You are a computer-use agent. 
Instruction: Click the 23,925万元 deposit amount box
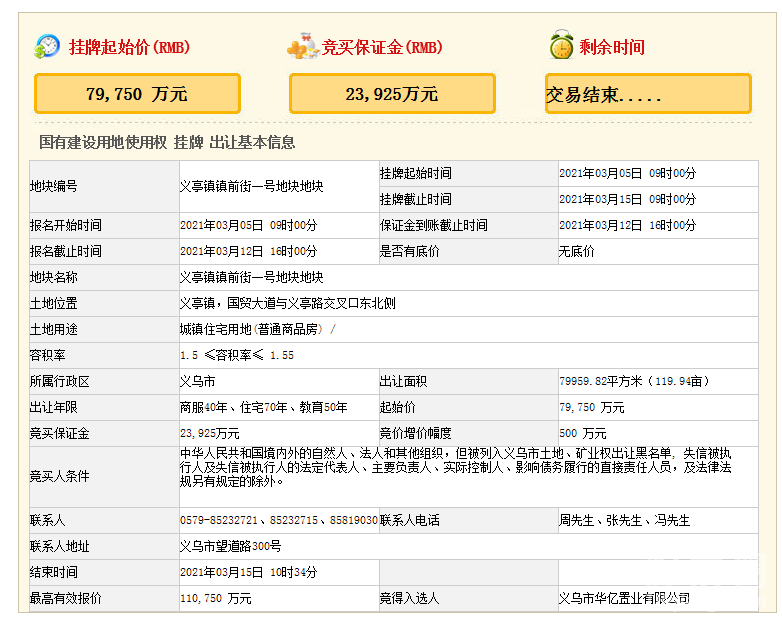pyautogui.click(x=391, y=94)
